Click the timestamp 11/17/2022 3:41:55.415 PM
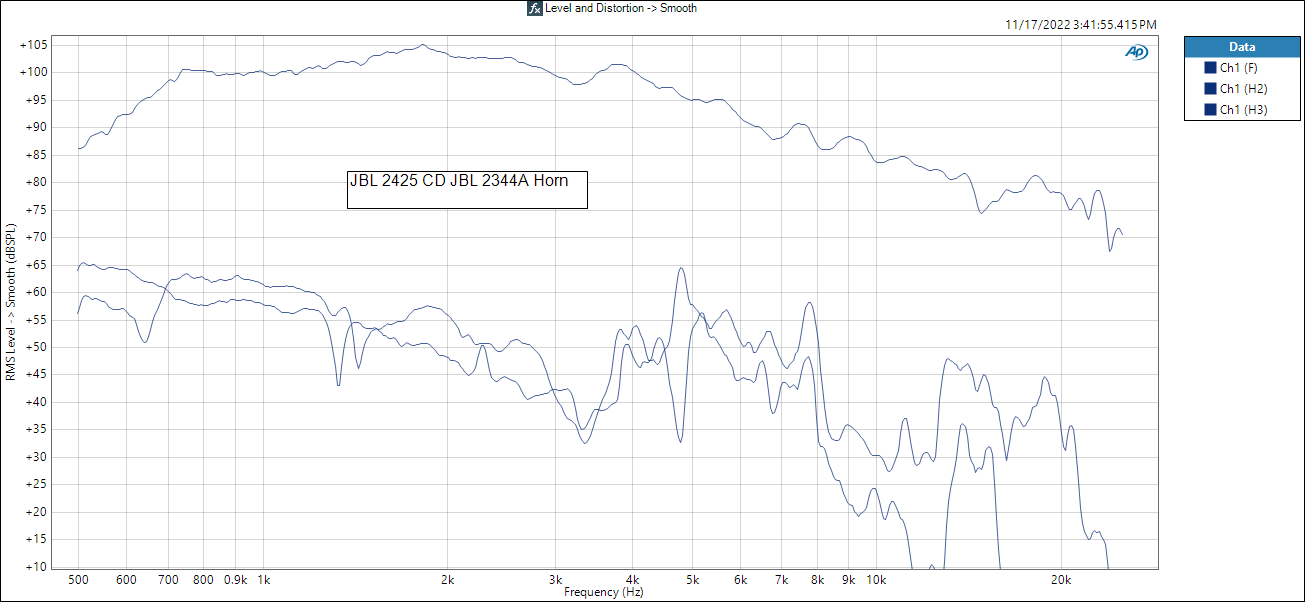 tap(1080, 25)
